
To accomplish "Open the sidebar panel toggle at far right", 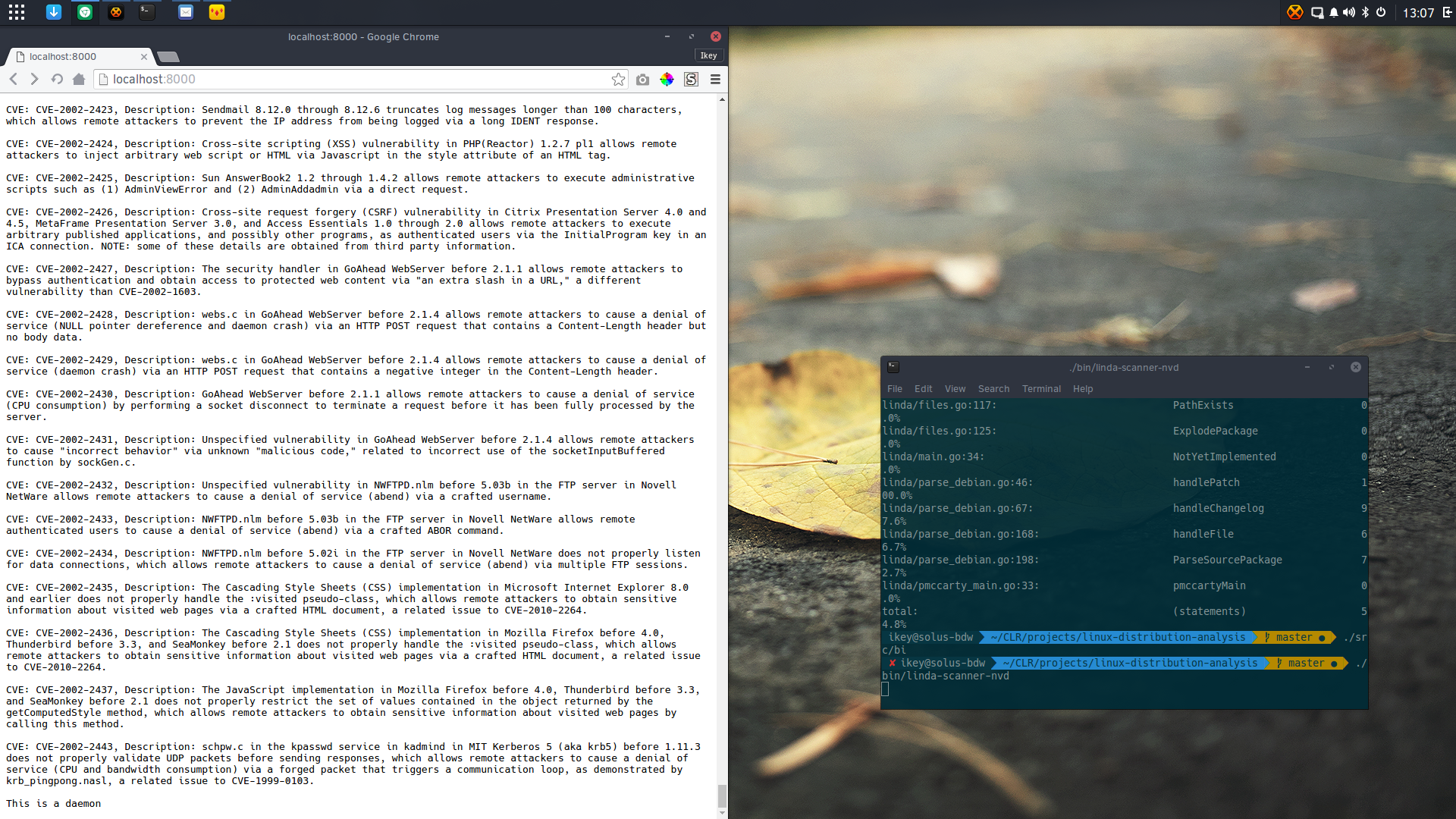I will (x=1447, y=12).
